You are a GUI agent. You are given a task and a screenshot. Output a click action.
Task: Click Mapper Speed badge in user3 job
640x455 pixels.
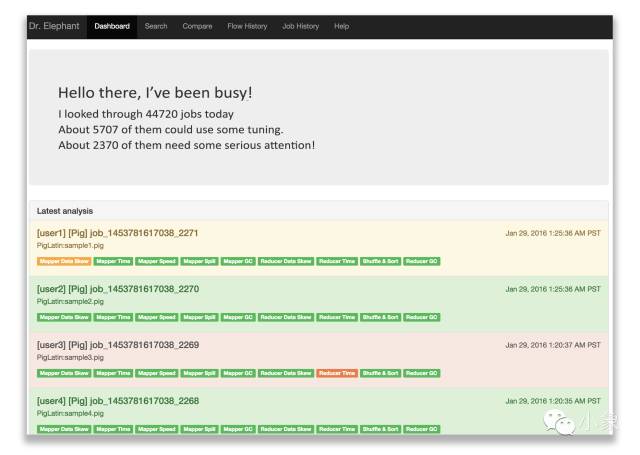[x=157, y=373]
